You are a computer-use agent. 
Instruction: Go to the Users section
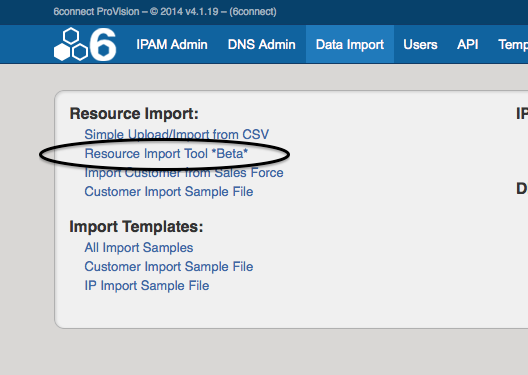coord(420,44)
